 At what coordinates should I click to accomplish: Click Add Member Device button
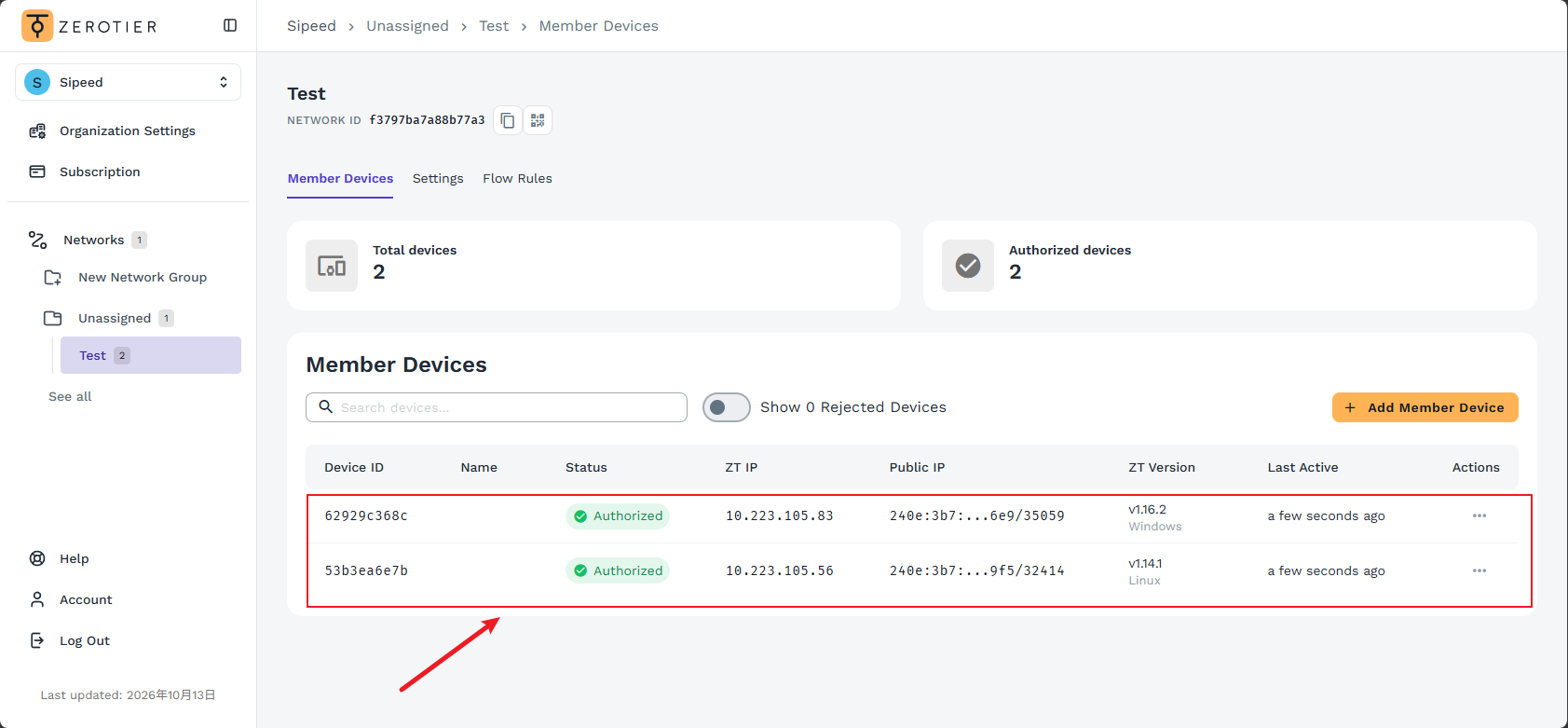click(1425, 407)
